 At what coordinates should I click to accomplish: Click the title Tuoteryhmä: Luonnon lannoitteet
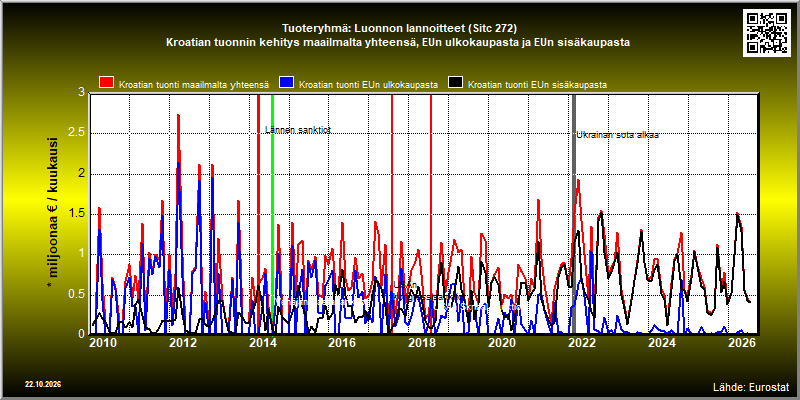[399, 28]
